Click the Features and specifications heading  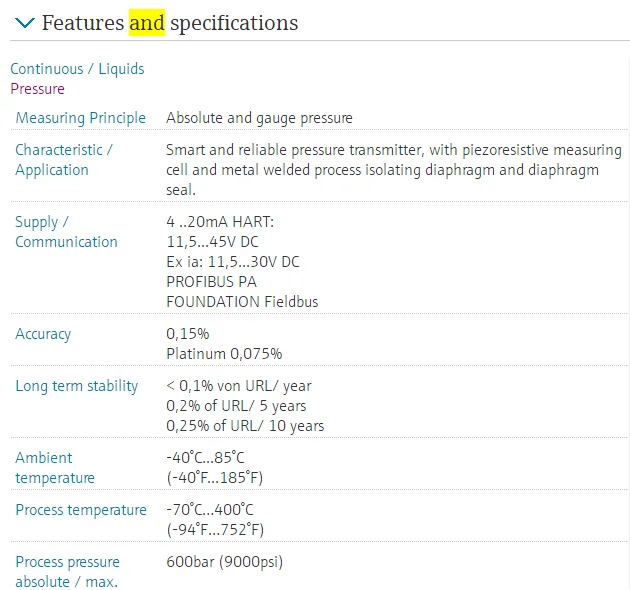[x=170, y=22]
